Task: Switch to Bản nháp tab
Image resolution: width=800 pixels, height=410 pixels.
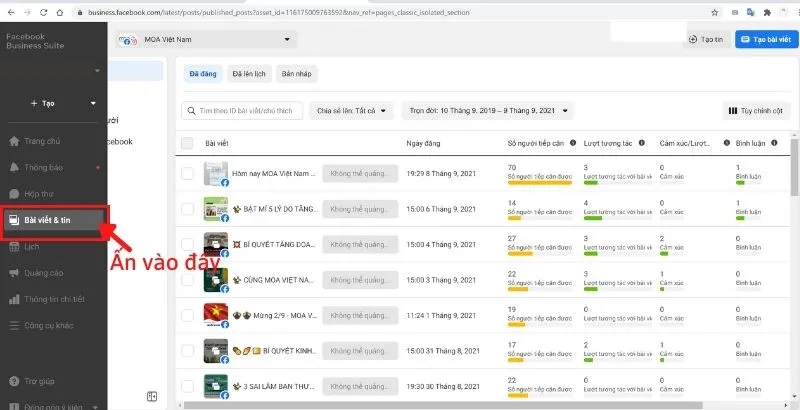Action: point(297,74)
